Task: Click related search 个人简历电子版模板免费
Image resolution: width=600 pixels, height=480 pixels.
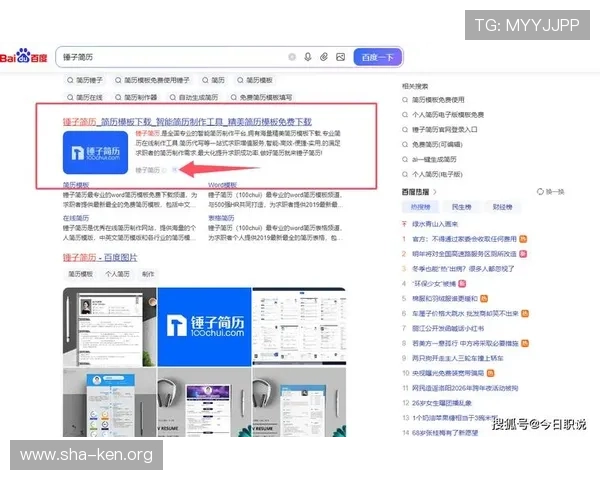Action: pos(448,114)
